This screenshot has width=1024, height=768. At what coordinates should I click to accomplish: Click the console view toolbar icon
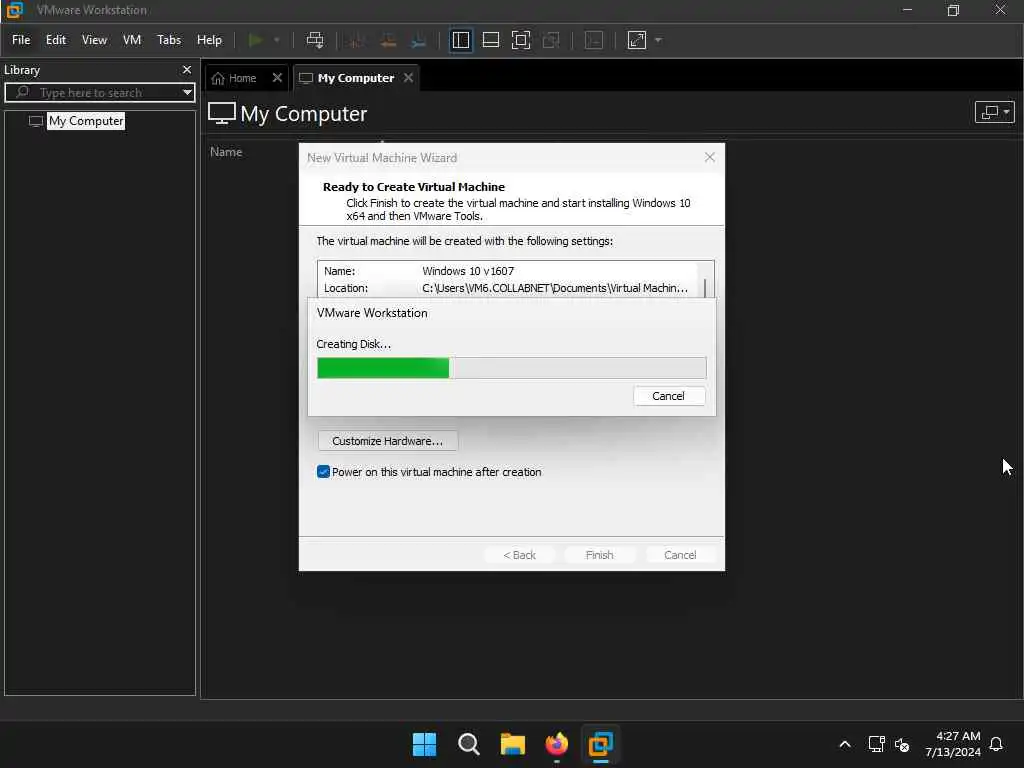click(x=594, y=40)
